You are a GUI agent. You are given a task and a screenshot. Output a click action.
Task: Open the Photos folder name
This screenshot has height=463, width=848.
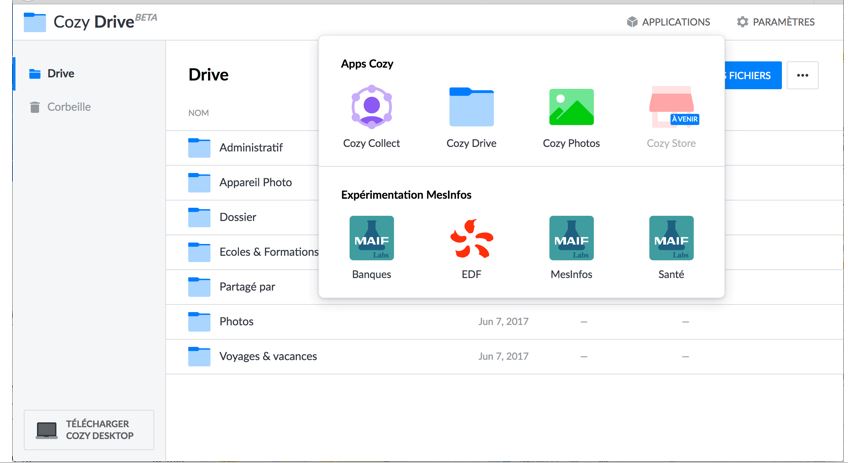(236, 321)
